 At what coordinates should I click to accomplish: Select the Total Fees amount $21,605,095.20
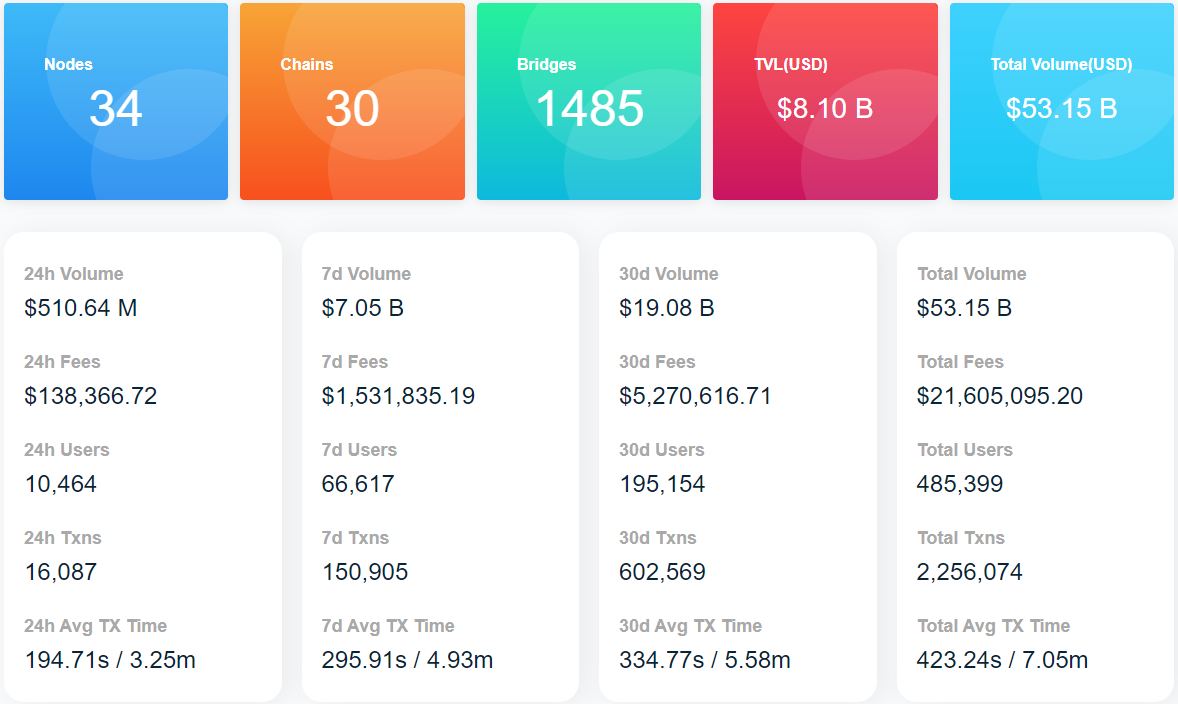tap(1000, 396)
